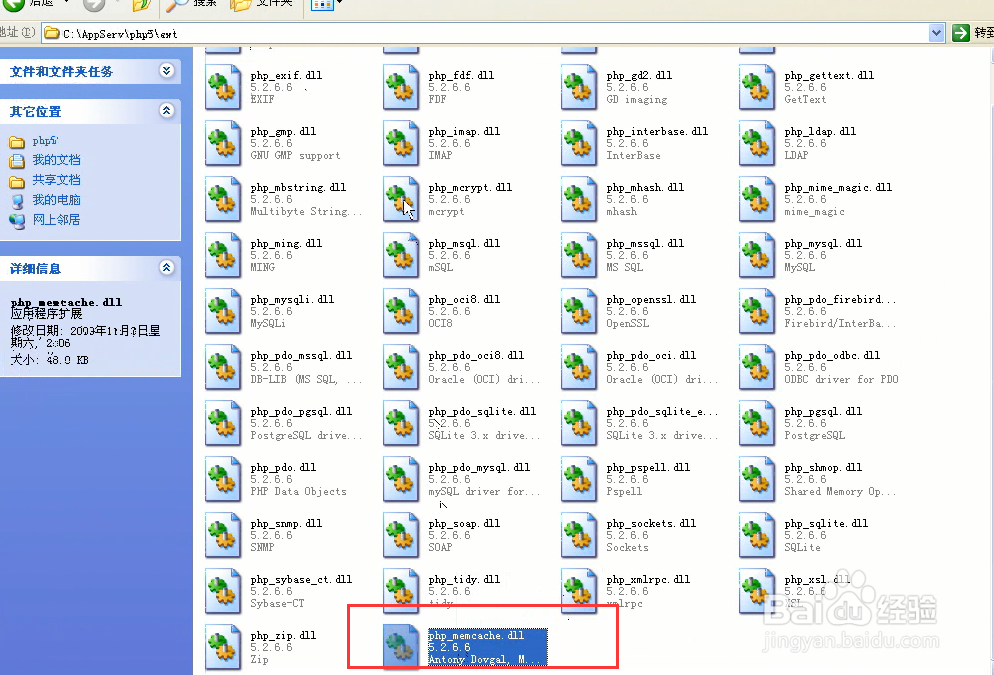Collapse the 文件和文件夹任务 panel
Image resolution: width=994 pixels, height=675 pixels.
[x=166, y=71]
